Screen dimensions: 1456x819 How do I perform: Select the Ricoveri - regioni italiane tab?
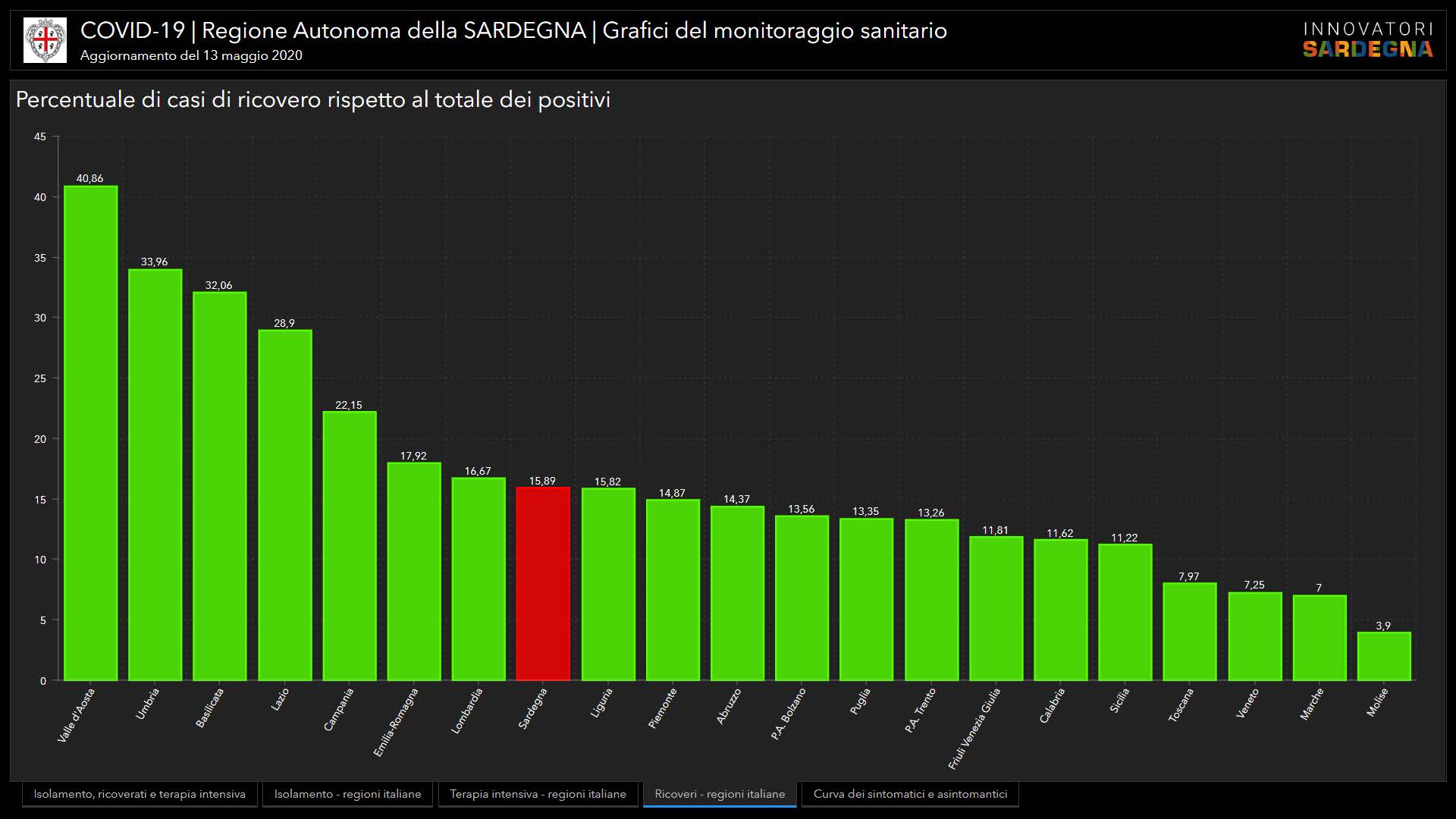pyautogui.click(x=720, y=794)
